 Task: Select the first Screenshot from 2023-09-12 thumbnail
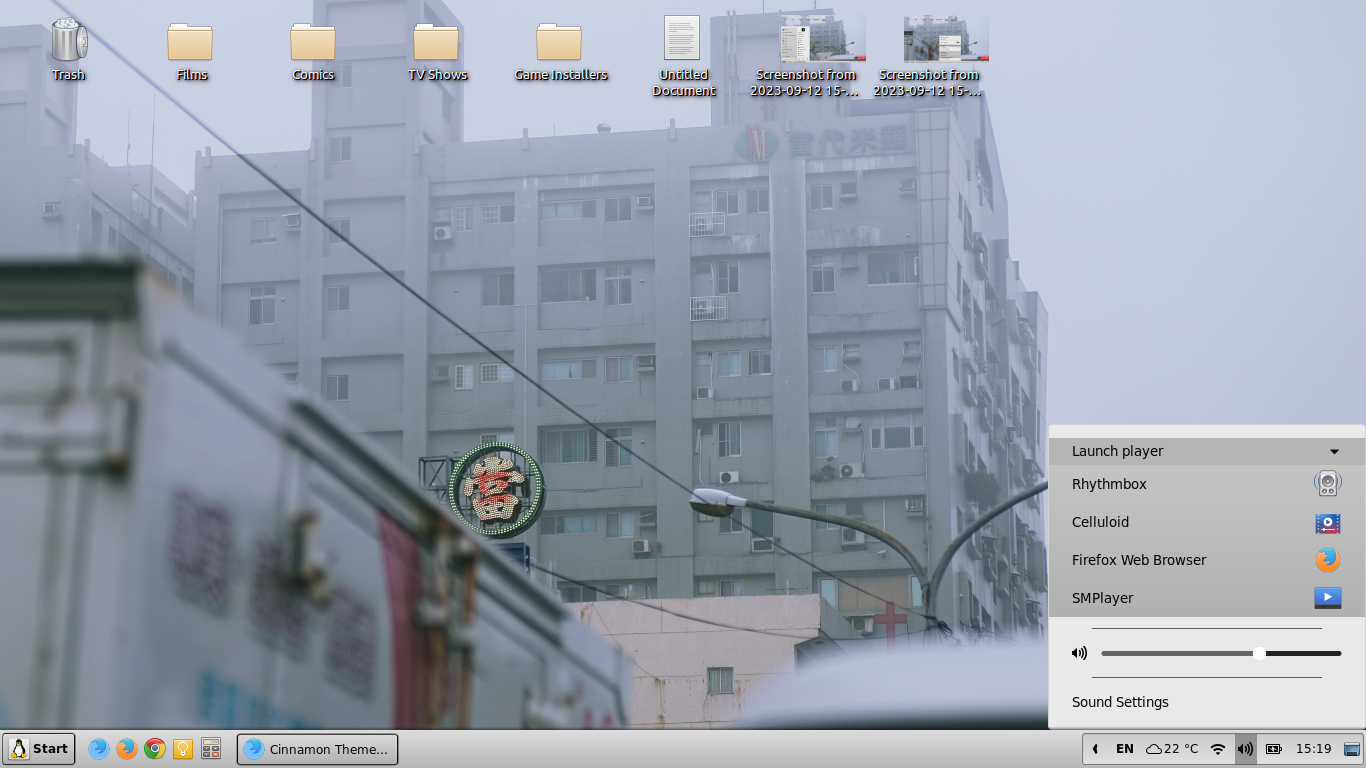[x=822, y=38]
